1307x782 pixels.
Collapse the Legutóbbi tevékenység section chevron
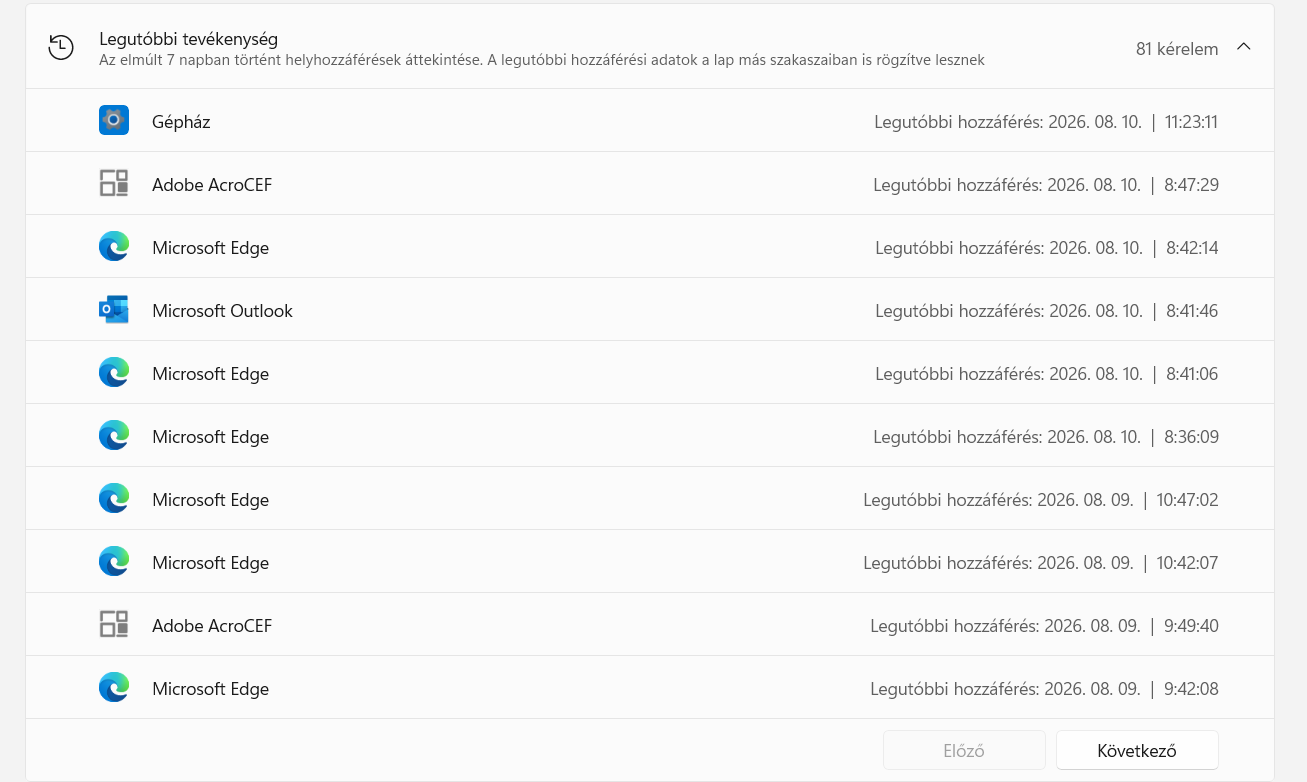[1244, 47]
